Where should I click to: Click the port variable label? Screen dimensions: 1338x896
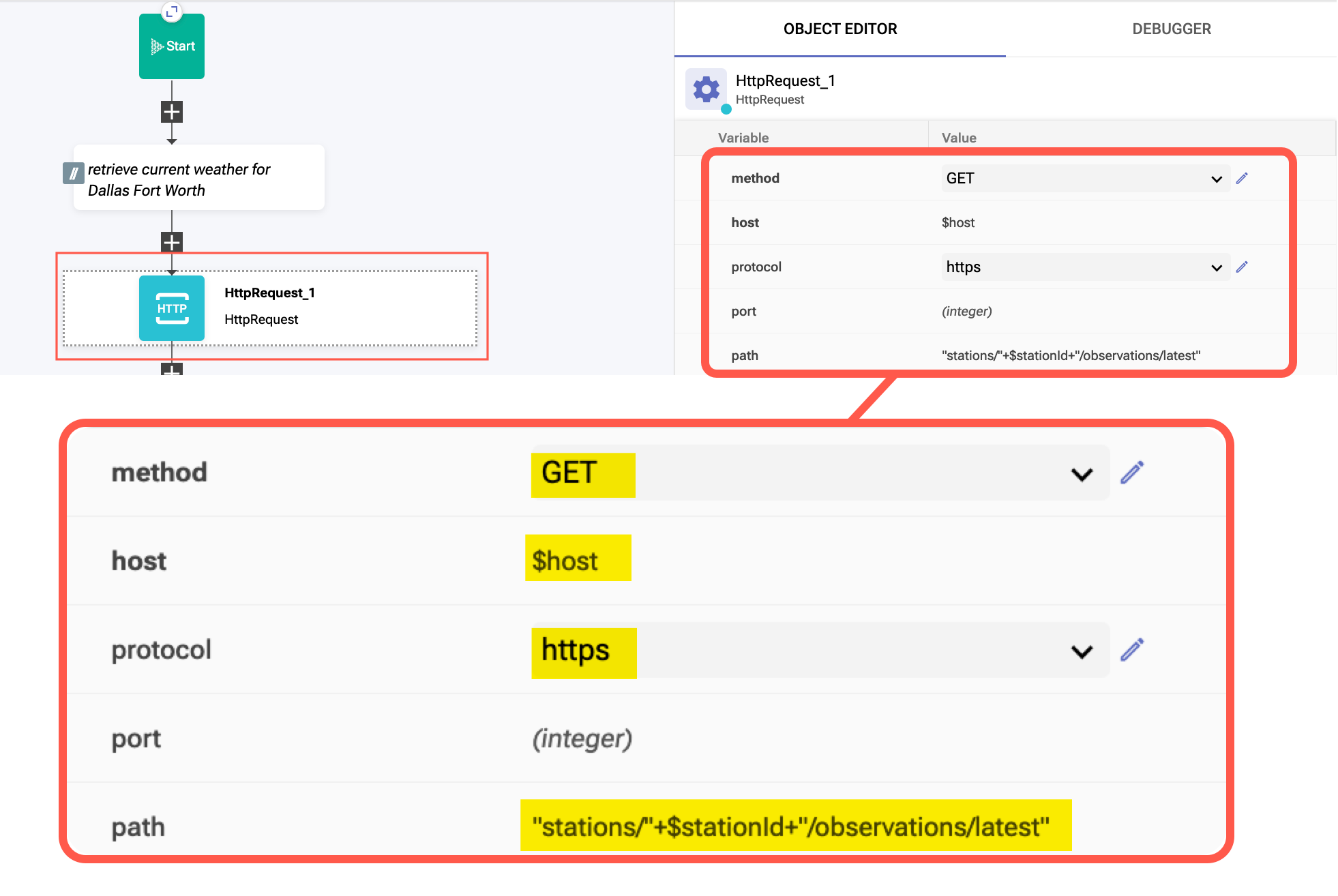743,311
